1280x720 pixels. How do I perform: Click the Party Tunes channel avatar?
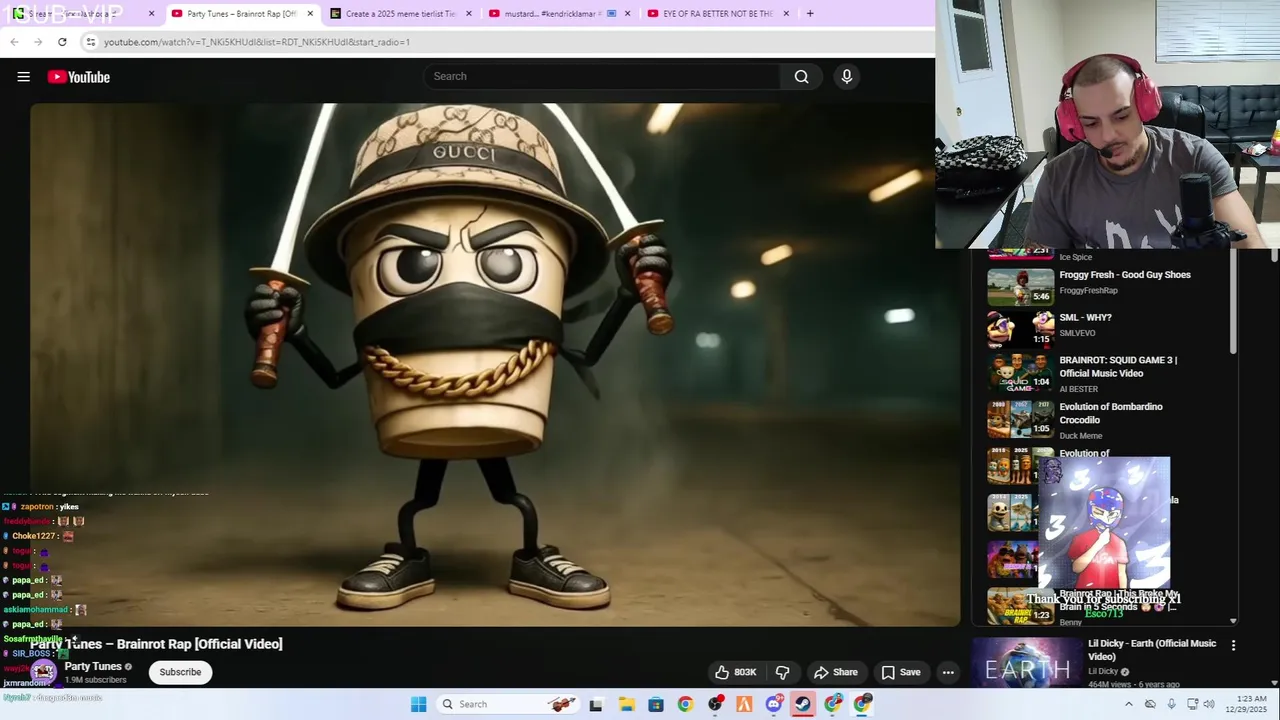pos(43,672)
